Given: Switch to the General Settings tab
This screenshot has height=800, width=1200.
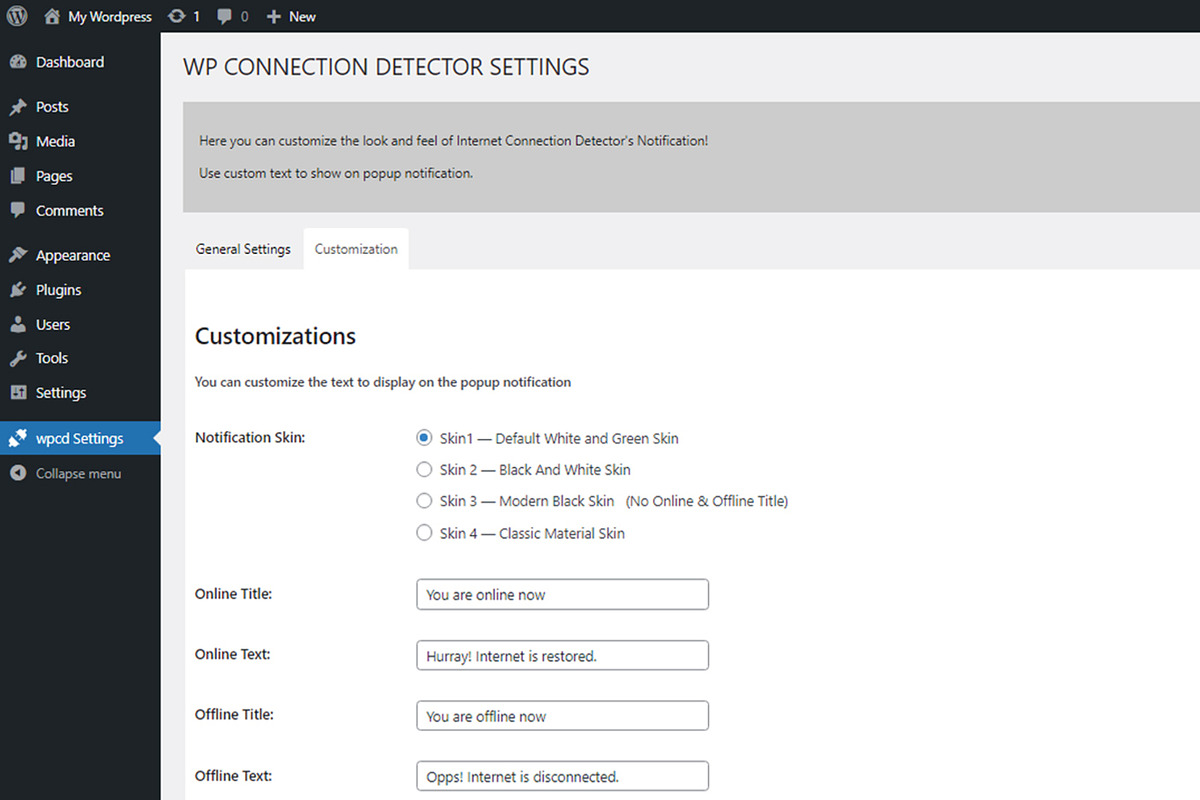Looking at the screenshot, I should coord(243,249).
